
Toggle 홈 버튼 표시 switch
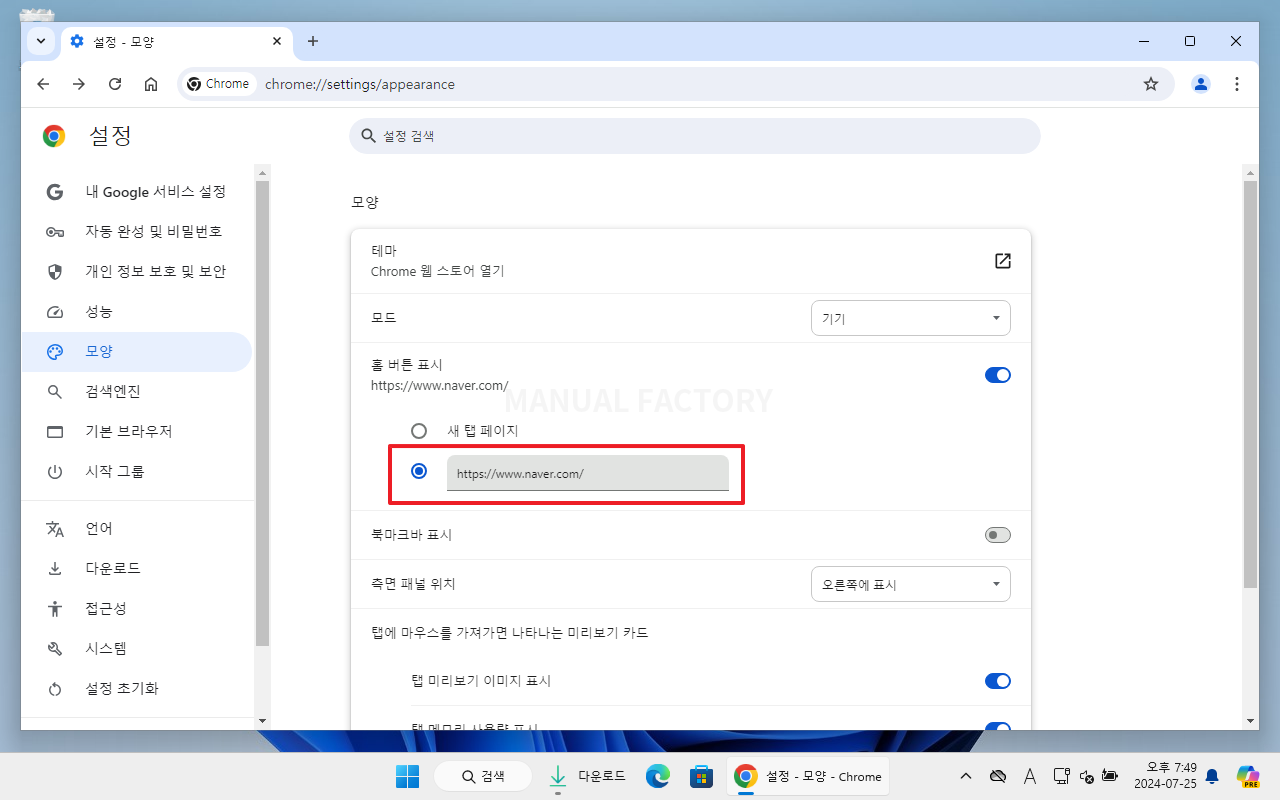pyautogui.click(x=998, y=375)
